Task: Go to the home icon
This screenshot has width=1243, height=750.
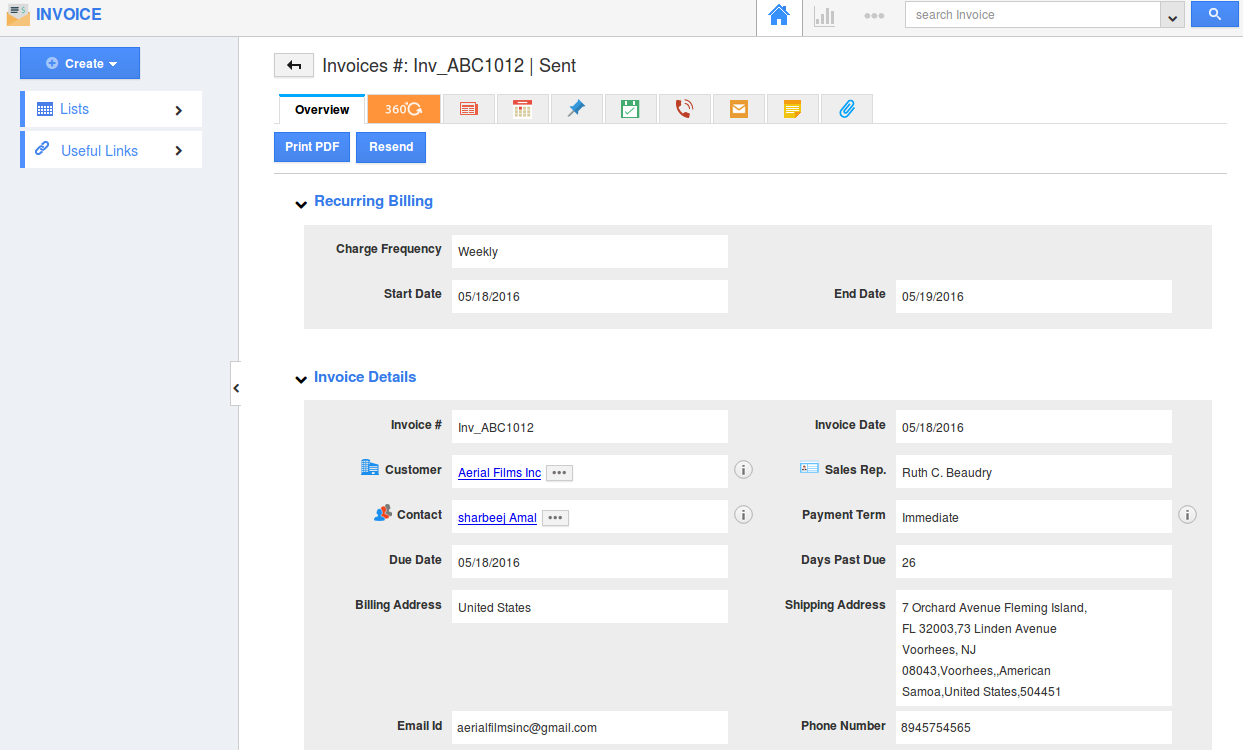Action: [x=778, y=16]
